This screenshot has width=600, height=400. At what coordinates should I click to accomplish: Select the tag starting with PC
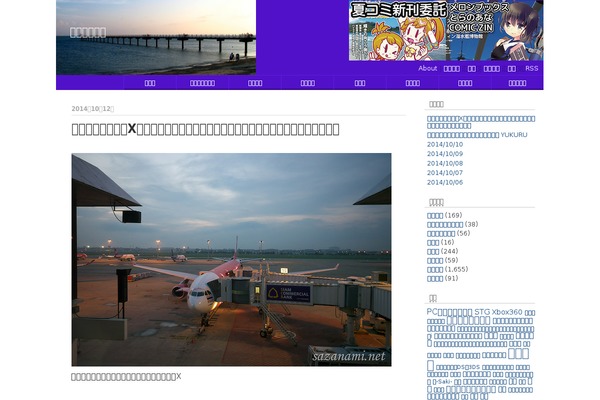click(x=449, y=312)
